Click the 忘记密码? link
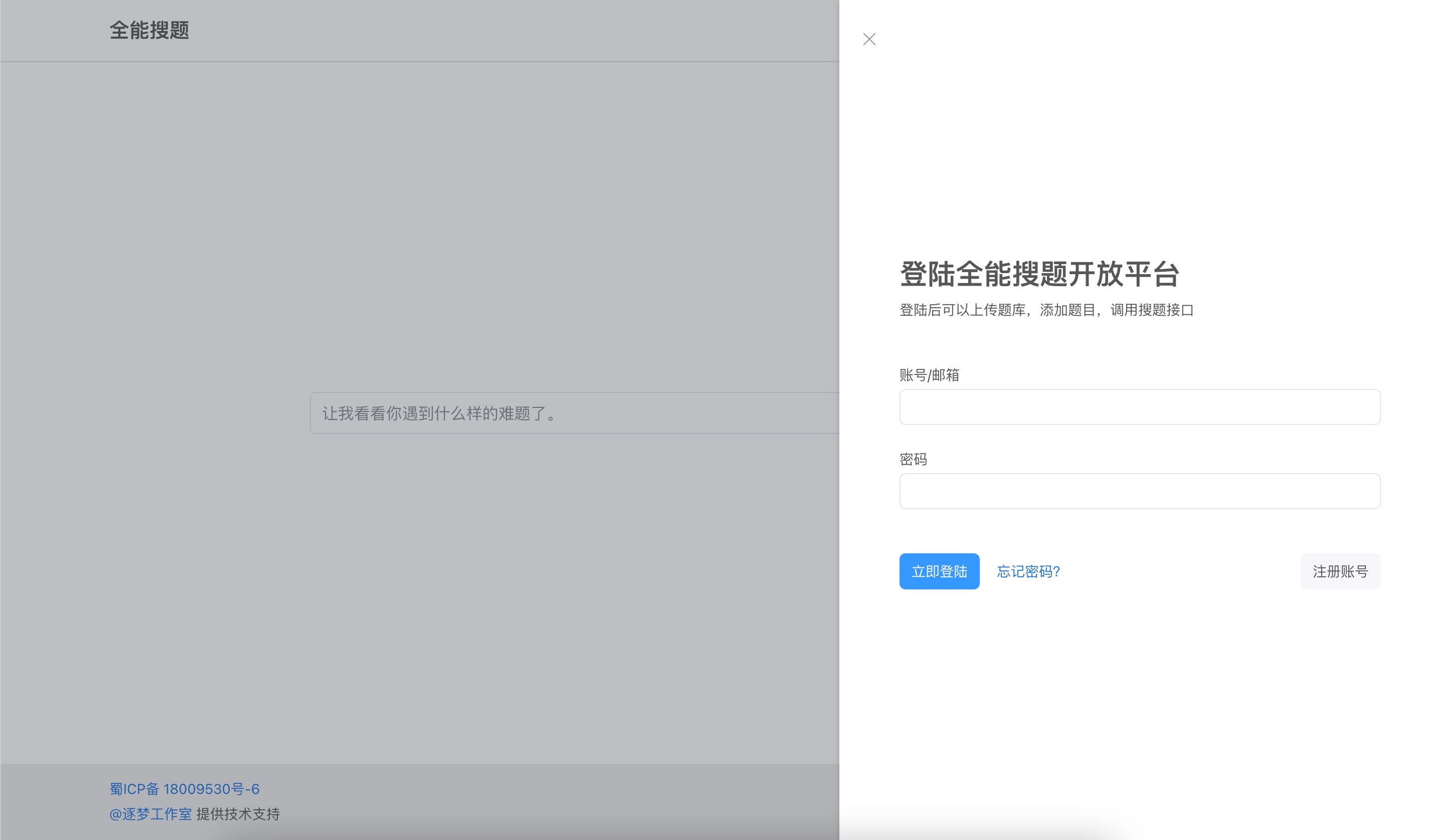 [1028, 571]
